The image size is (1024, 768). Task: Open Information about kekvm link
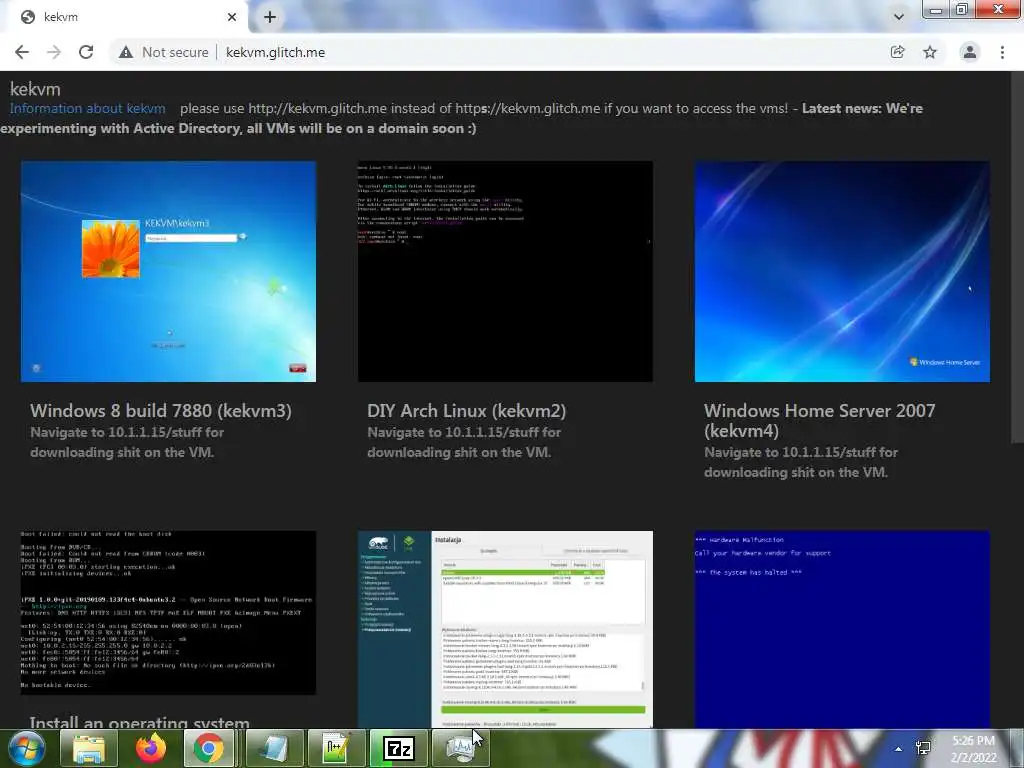(88, 108)
